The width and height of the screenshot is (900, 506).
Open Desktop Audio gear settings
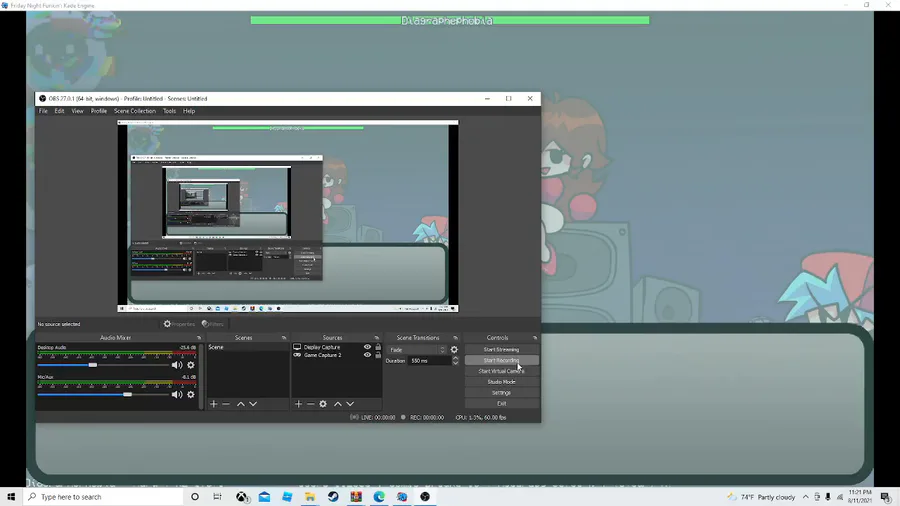(191, 365)
